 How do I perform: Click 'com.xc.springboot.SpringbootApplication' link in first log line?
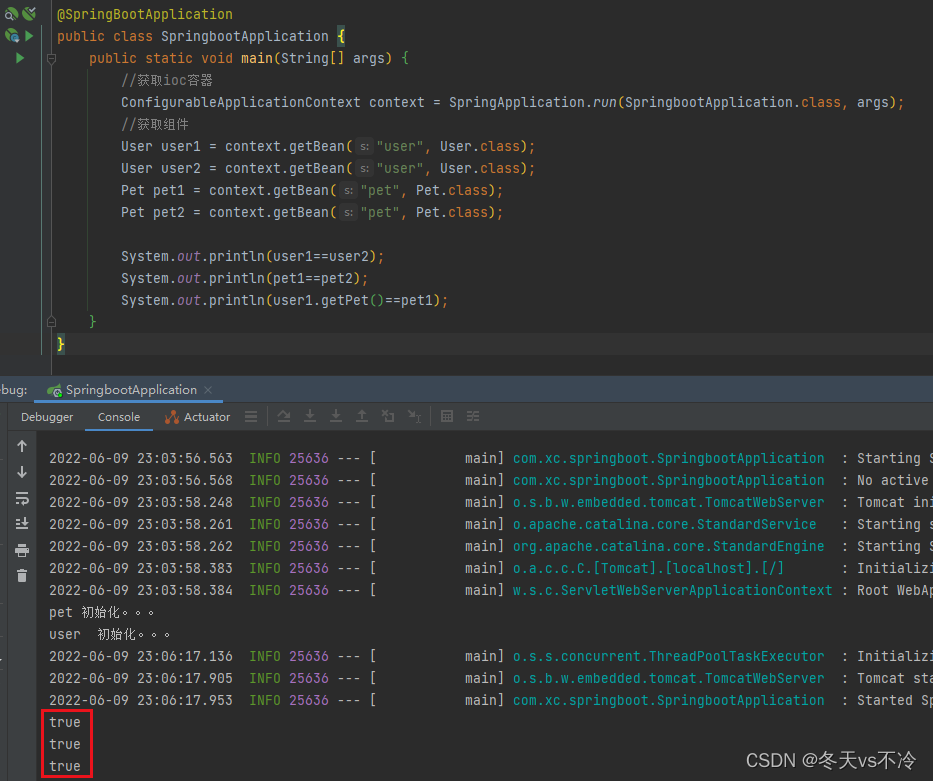(669, 459)
